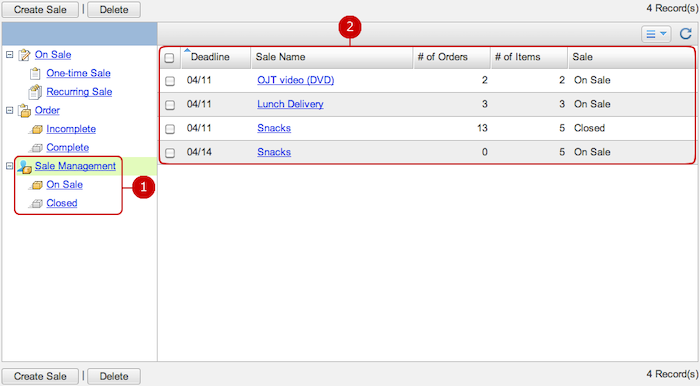Click folder icon under Sale Management On Sale
The width and height of the screenshot is (700, 386).
(36, 185)
